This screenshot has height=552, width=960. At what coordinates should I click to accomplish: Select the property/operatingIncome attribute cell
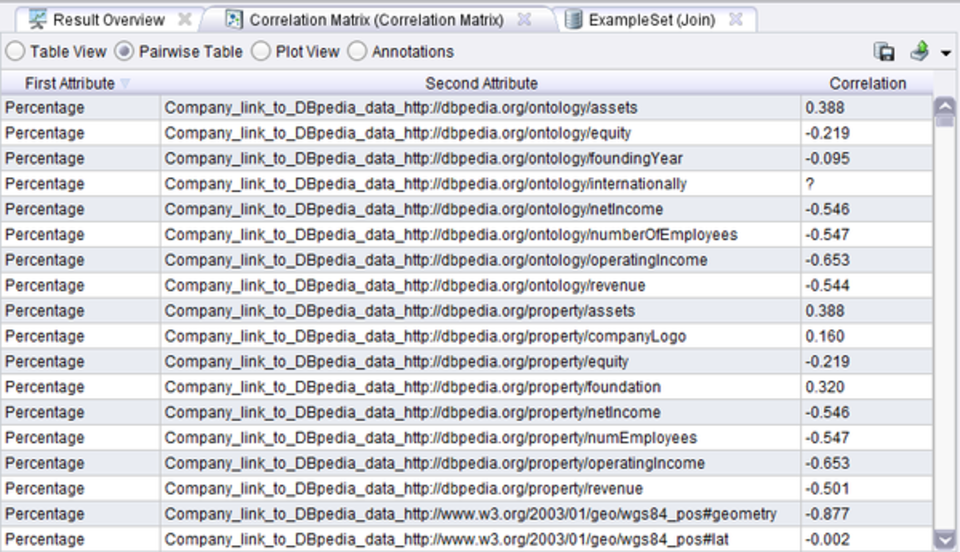click(481, 463)
